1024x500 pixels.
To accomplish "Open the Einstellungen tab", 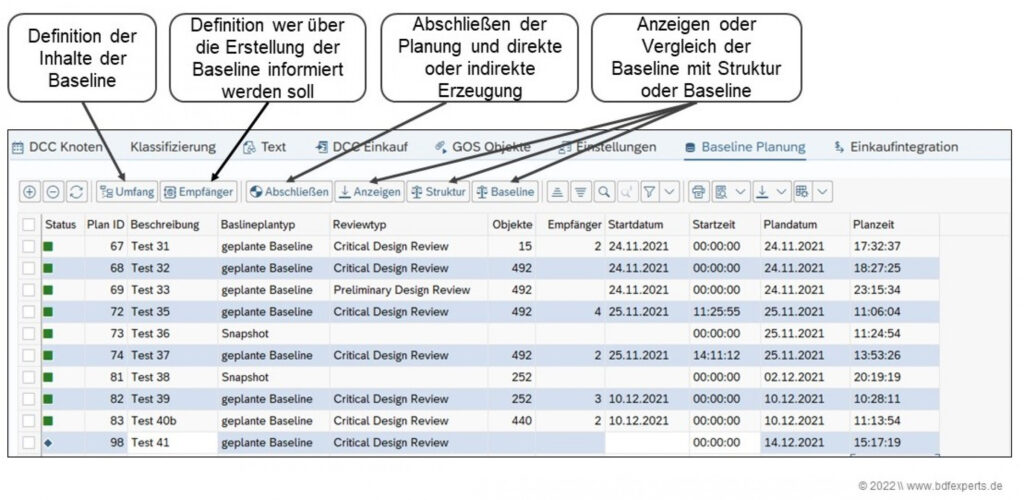I will (x=607, y=147).
